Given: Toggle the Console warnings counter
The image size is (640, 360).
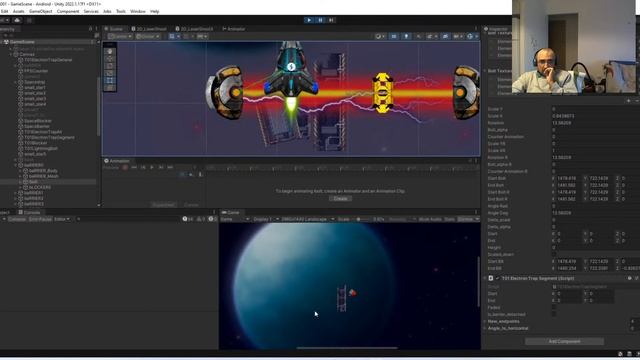Looking at the screenshot, I should (x=201, y=219).
